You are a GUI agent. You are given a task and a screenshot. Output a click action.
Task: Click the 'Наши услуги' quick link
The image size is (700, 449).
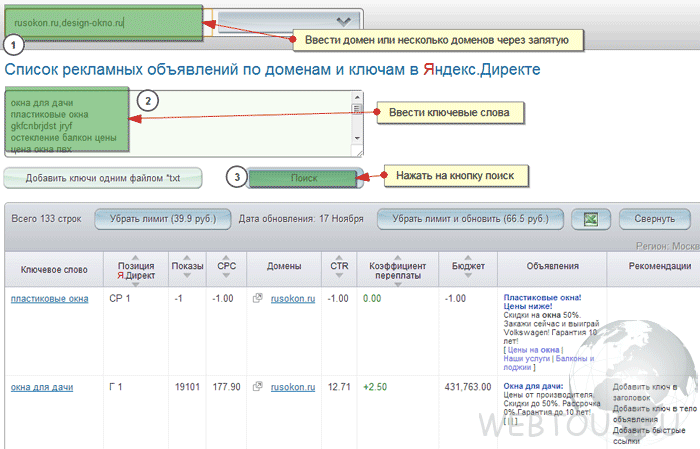click(x=526, y=358)
